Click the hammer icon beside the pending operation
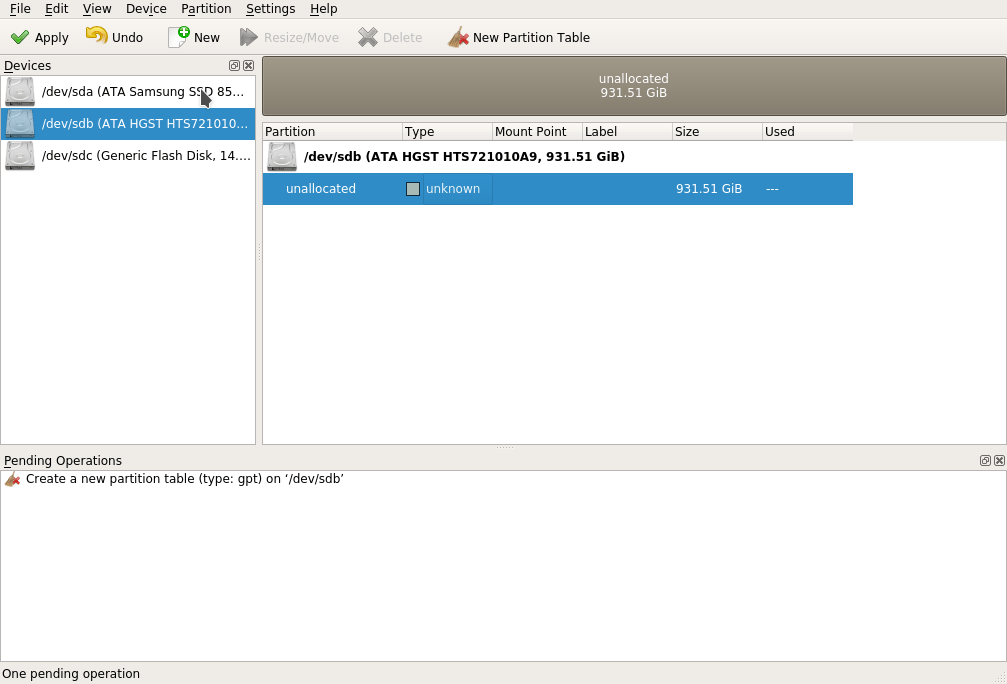Screen dimensions: 1007x684 [12, 479]
